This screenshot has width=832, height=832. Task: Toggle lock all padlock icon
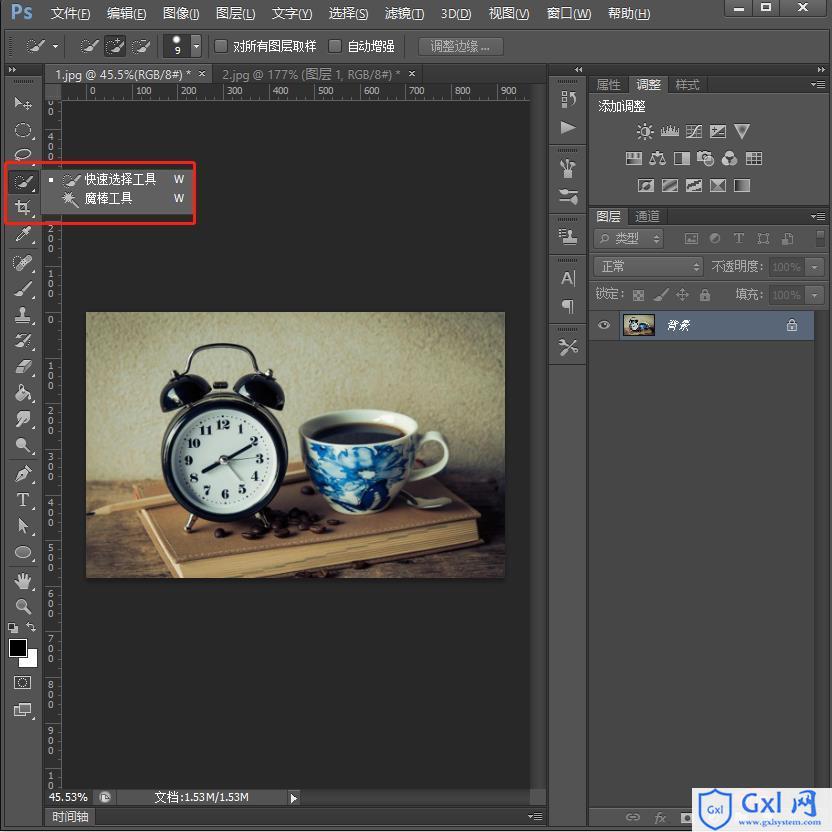point(705,294)
